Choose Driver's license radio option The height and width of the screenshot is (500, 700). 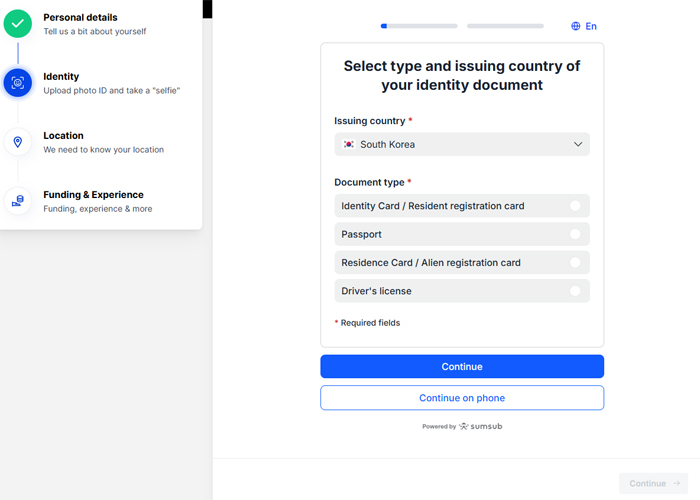pyautogui.click(x=575, y=291)
